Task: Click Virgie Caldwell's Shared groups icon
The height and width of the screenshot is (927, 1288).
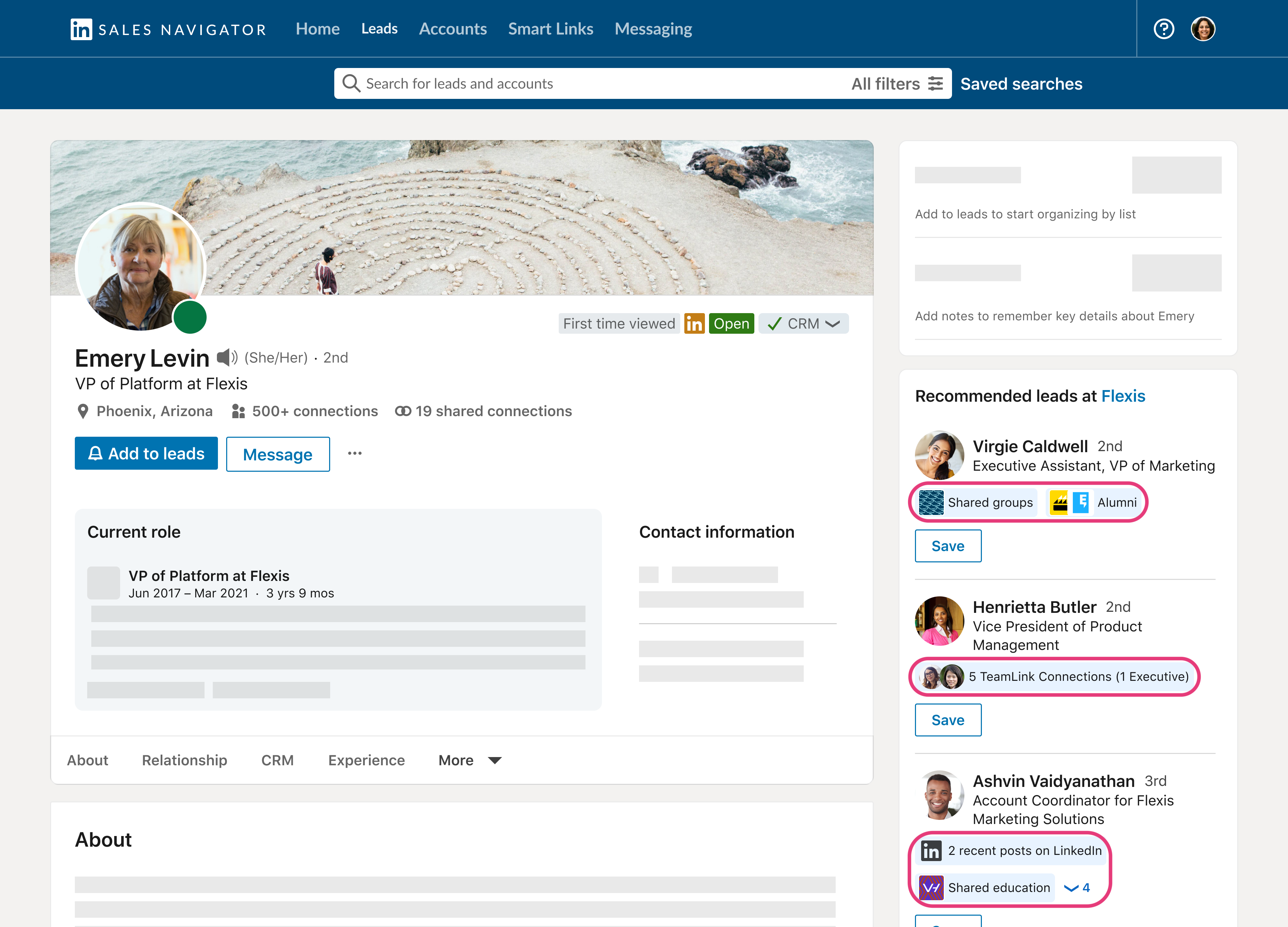Action: (x=931, y=503)
